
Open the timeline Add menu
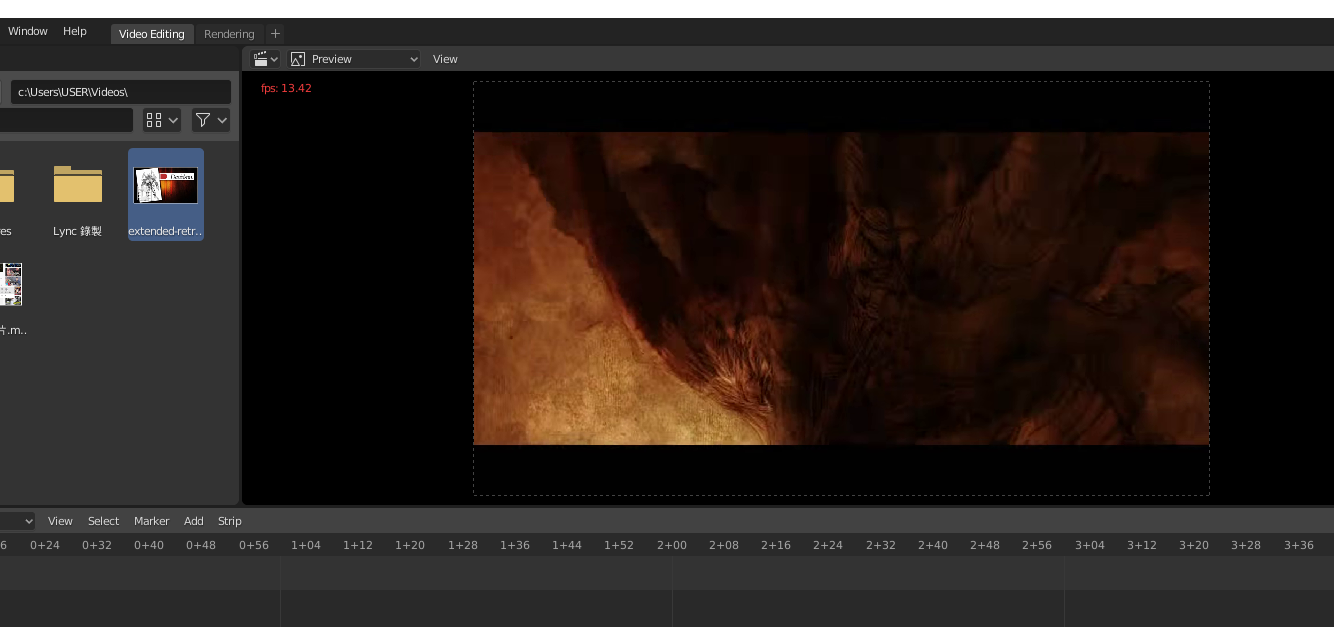click(193, 521)
